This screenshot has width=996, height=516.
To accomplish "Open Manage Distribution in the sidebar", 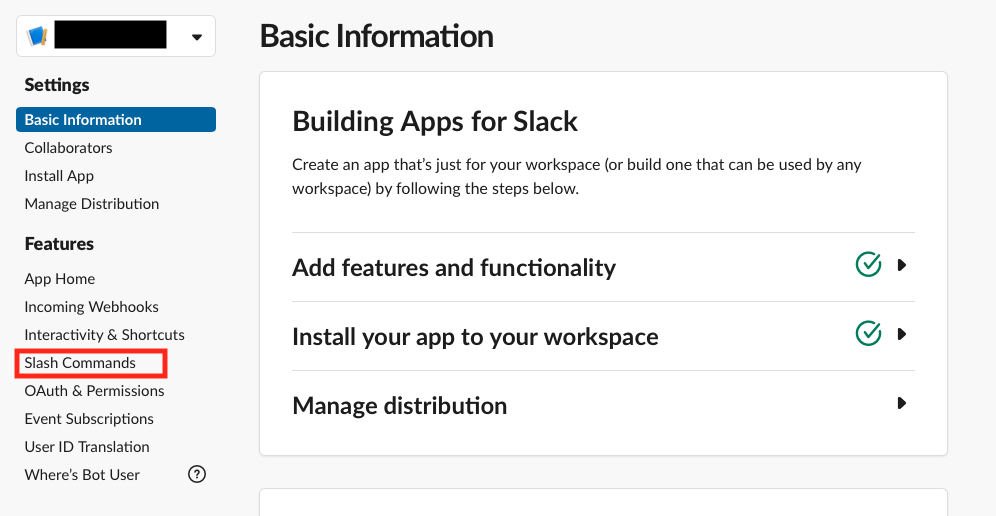I will (91, 203).
